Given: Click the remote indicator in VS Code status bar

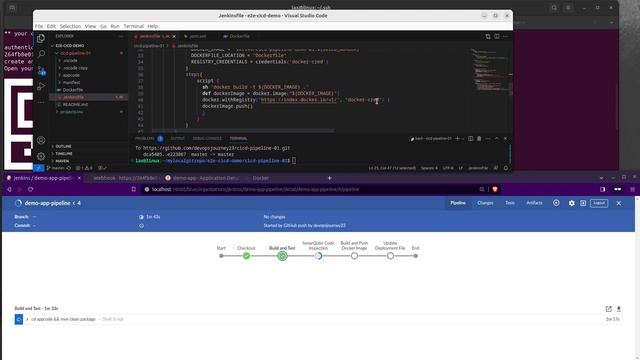Looking at the screenshot, I should coord(38,168).
